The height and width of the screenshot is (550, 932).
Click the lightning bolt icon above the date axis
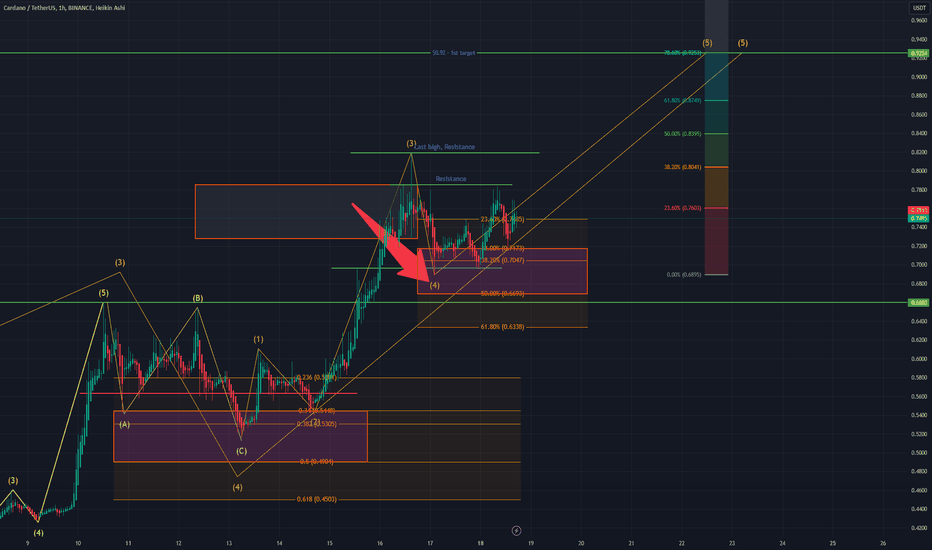pyautogui.click(x=517, y=530)
